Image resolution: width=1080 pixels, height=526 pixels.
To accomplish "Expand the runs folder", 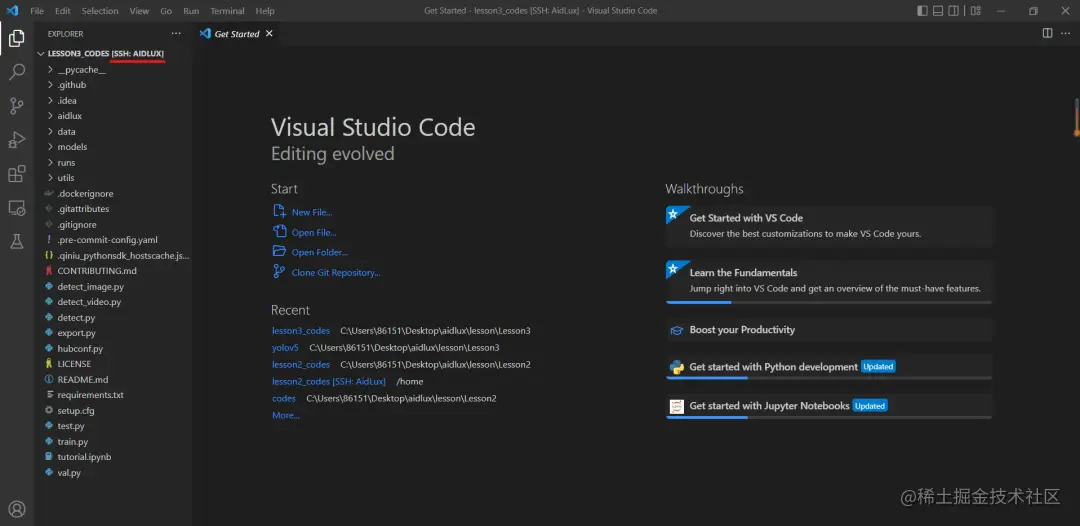I will pos(114,162).
